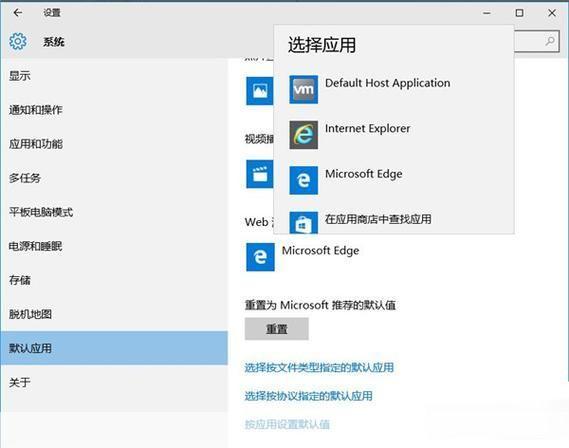Select the VMware Default Host Application icon

(303, 89)
